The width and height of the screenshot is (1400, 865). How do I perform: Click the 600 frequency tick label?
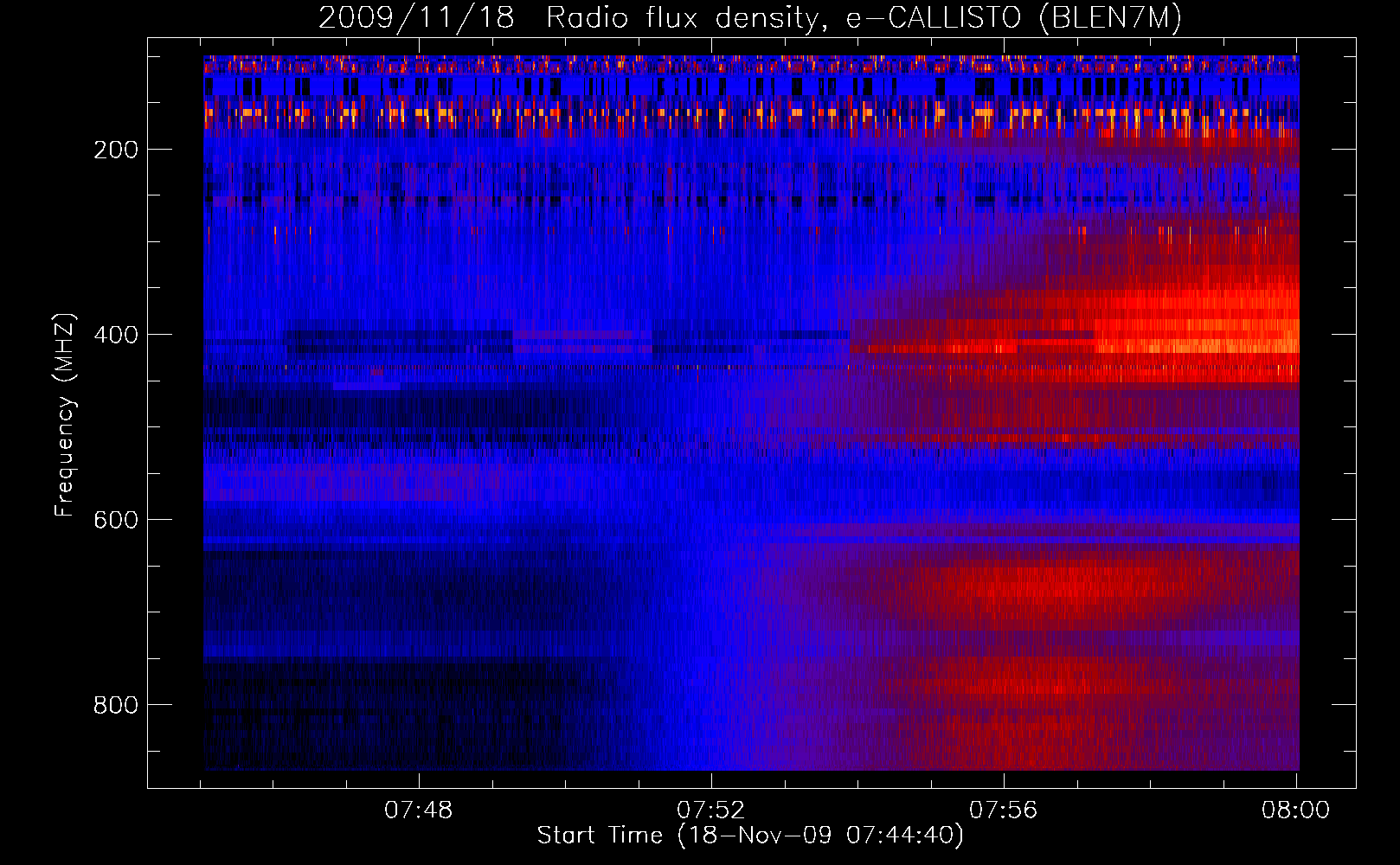click(x=116, y=520)
